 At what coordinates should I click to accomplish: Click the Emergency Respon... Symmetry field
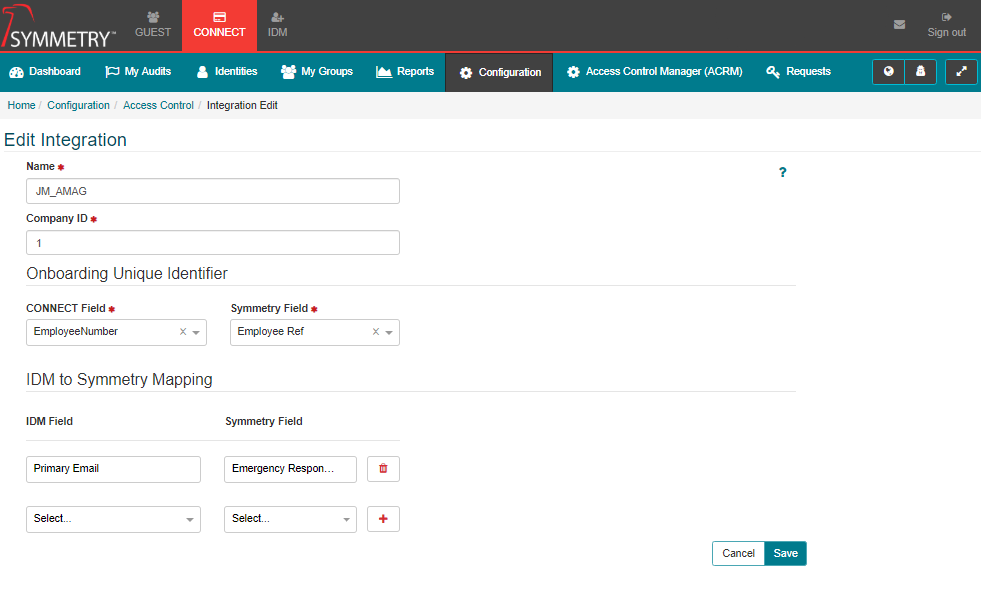(290, 469)
